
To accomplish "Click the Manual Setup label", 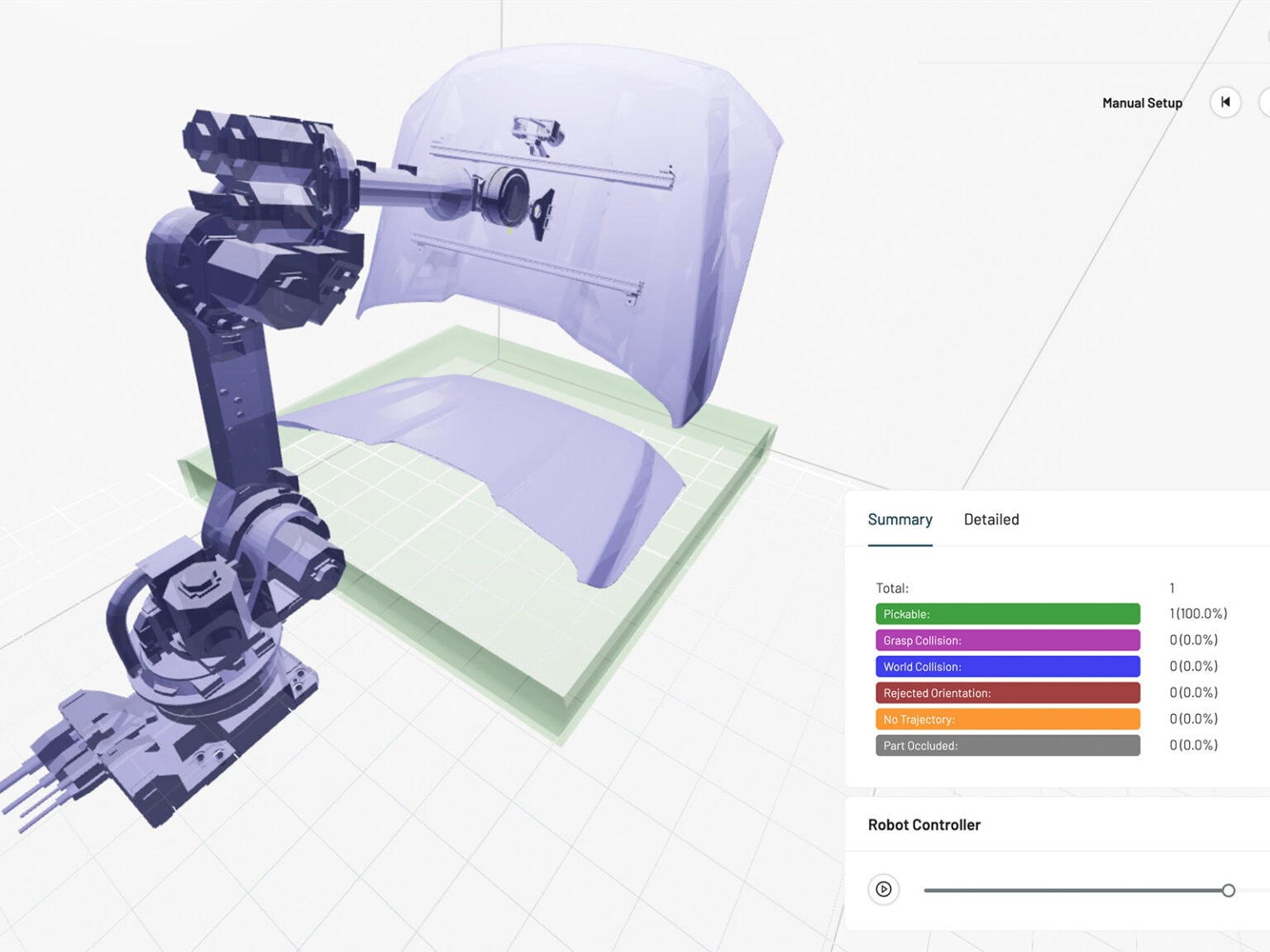I will pyautogui.click(x=1142, y=102).
